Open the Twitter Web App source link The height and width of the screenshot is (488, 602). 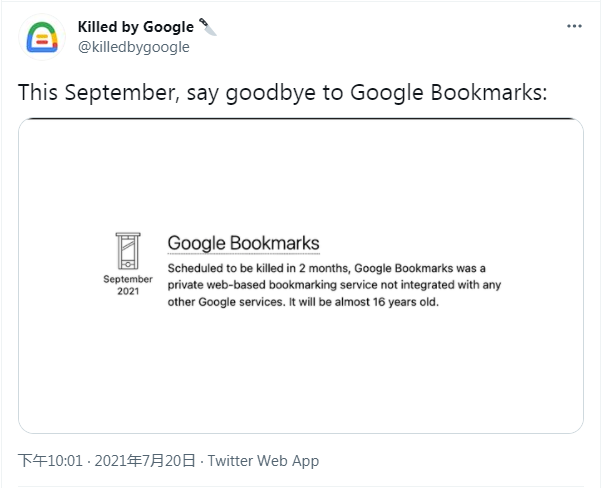coord(262,461)
